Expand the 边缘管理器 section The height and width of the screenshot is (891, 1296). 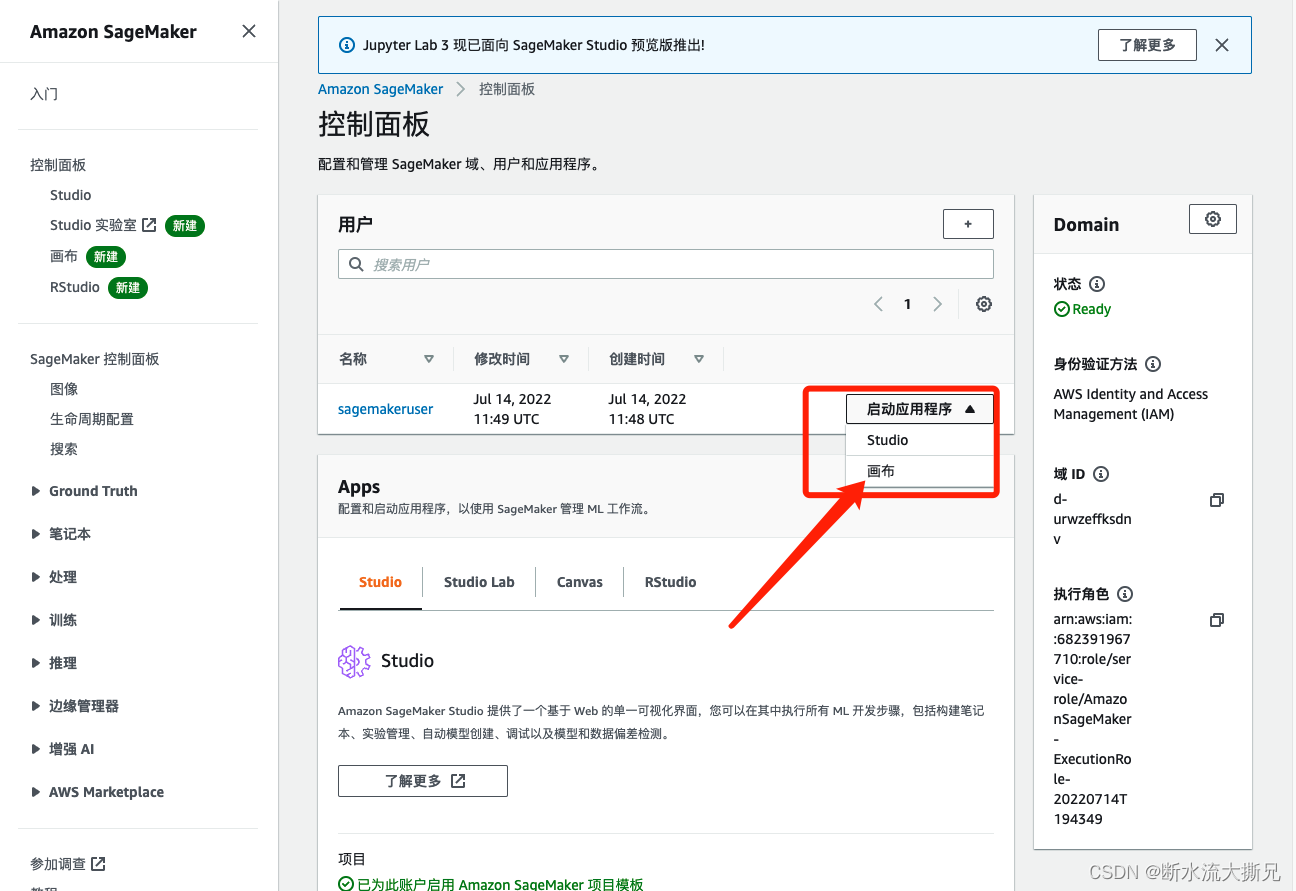click(37, 706)
